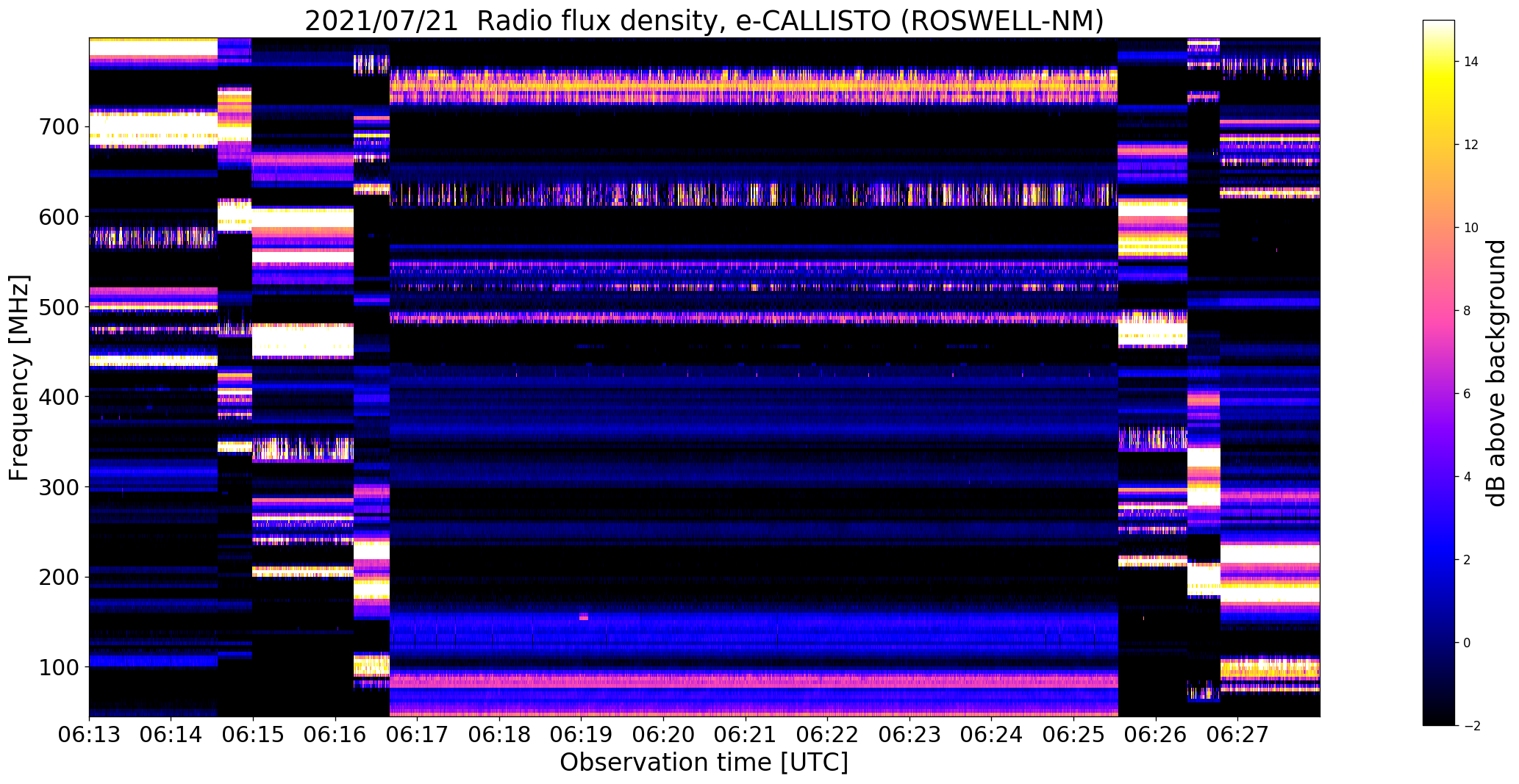Image resolution: width=1519 pixels, height=784 pixels.
Task: Click the colorbar tick label 6
Action: pyautogui.click(x=1467, y=394)
